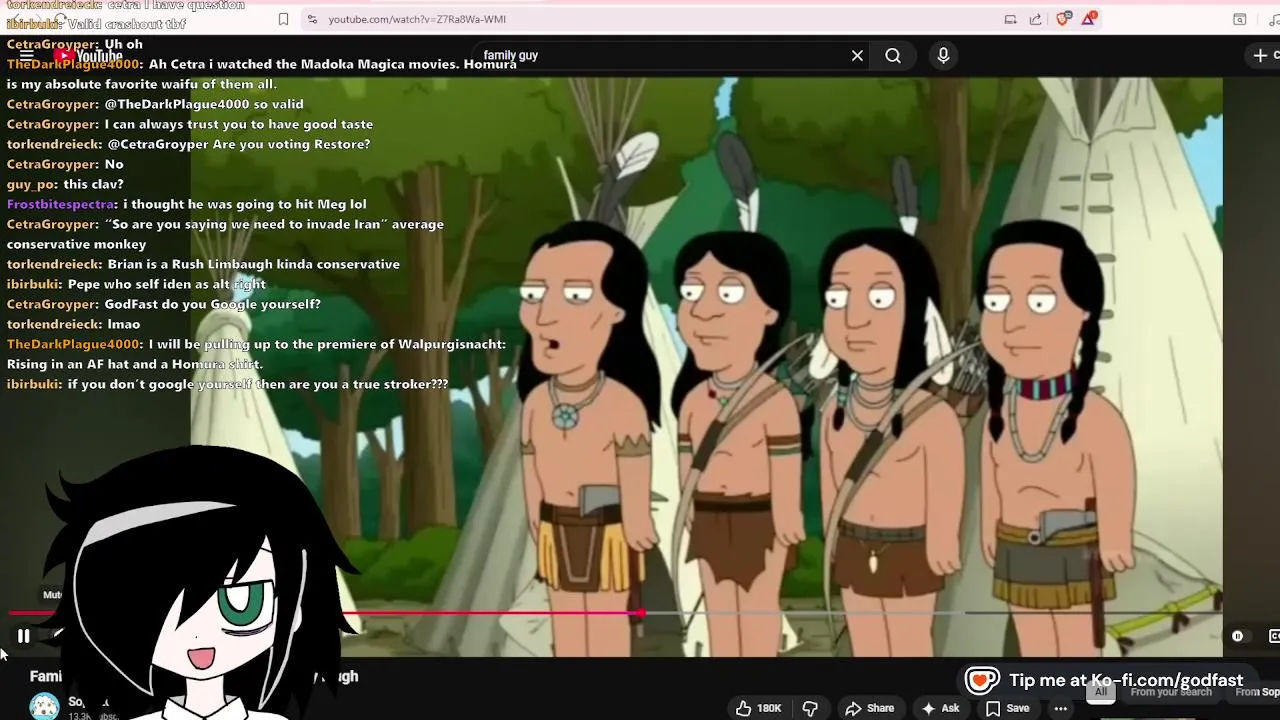The height and width of the screenshot is (720, 1280).
Task: Click the video progress bar scrubber
Action: (x=640, y=613)
